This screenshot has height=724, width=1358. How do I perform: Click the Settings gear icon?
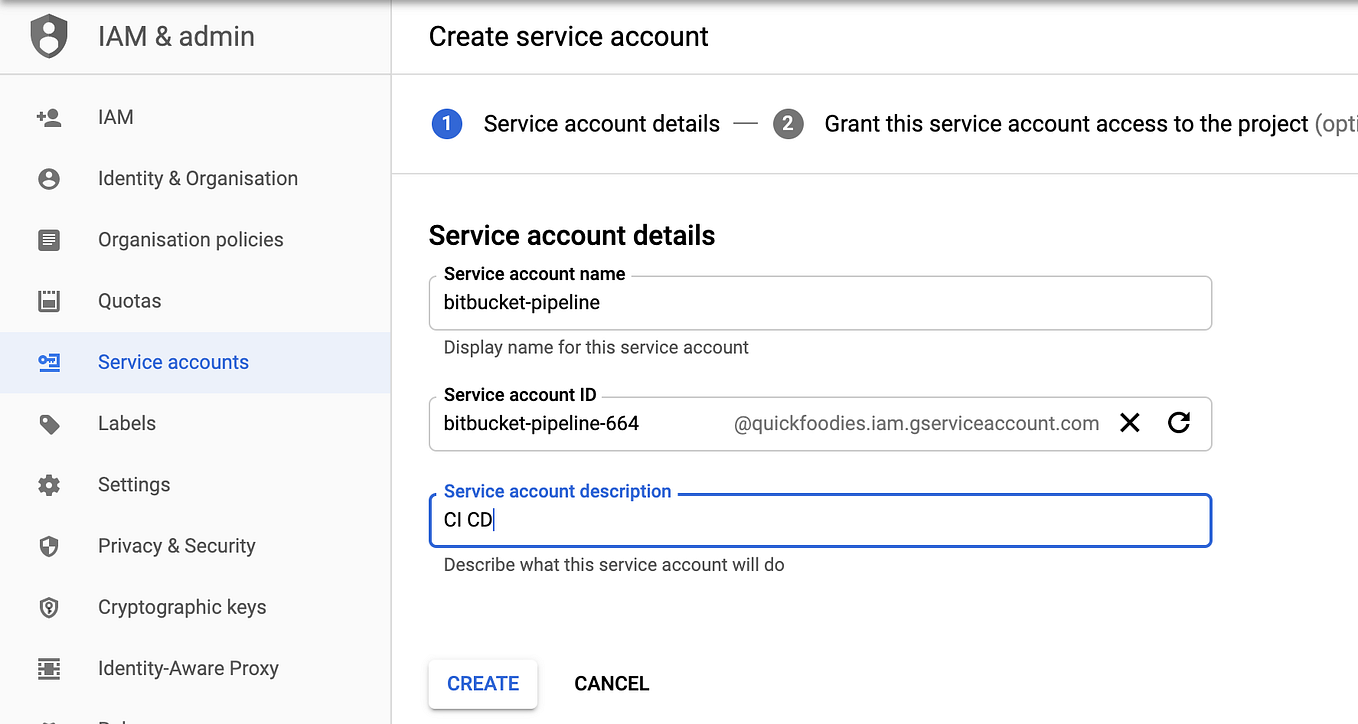49,485
